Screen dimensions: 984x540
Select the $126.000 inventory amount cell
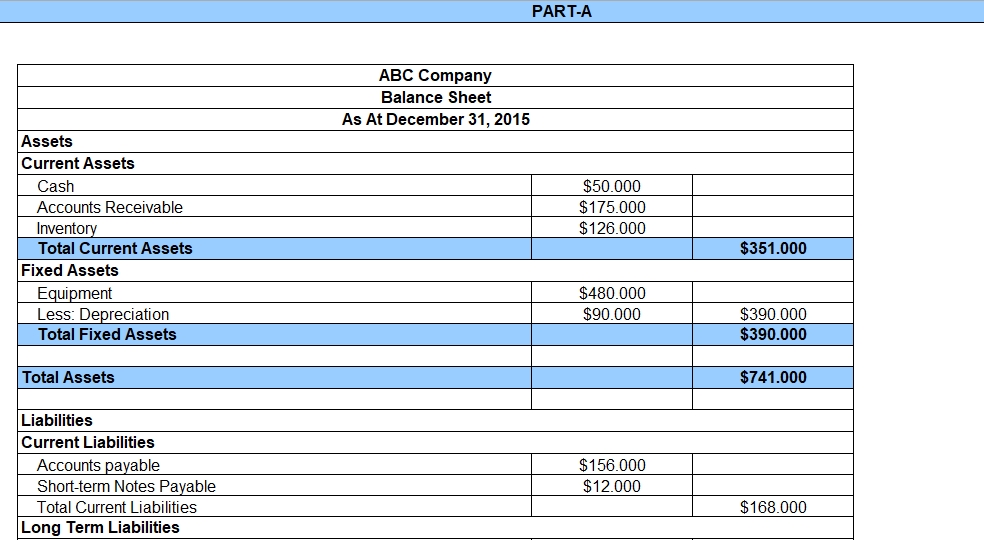coord(611,228)
